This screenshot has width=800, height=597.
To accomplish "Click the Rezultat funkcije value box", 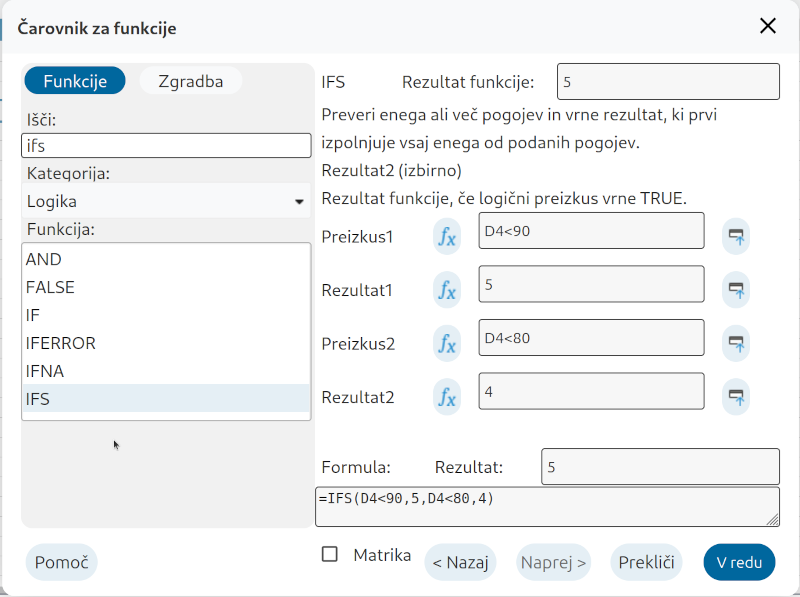I will pyautogui.click(x=668, y=82).
